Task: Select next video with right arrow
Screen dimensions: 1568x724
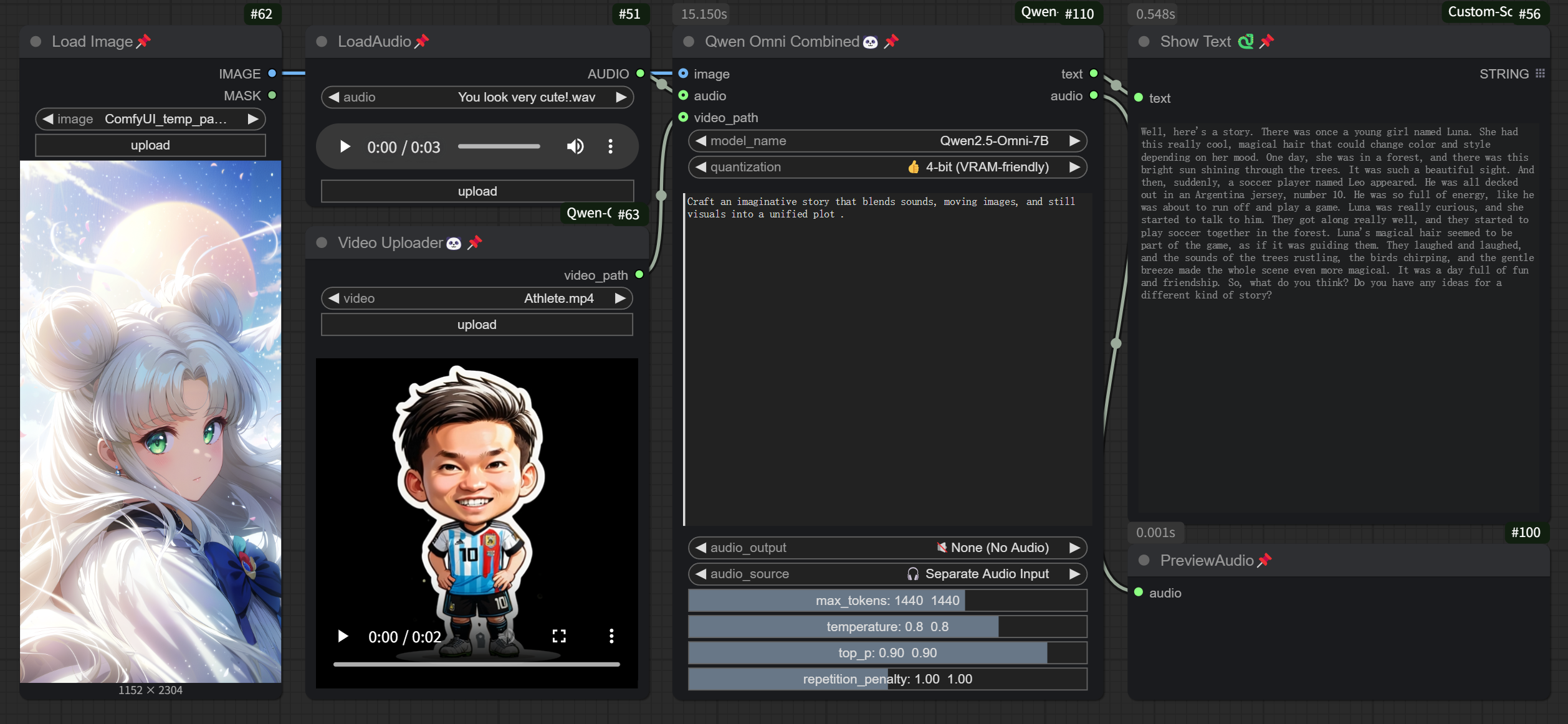Action: click(619, 298)
